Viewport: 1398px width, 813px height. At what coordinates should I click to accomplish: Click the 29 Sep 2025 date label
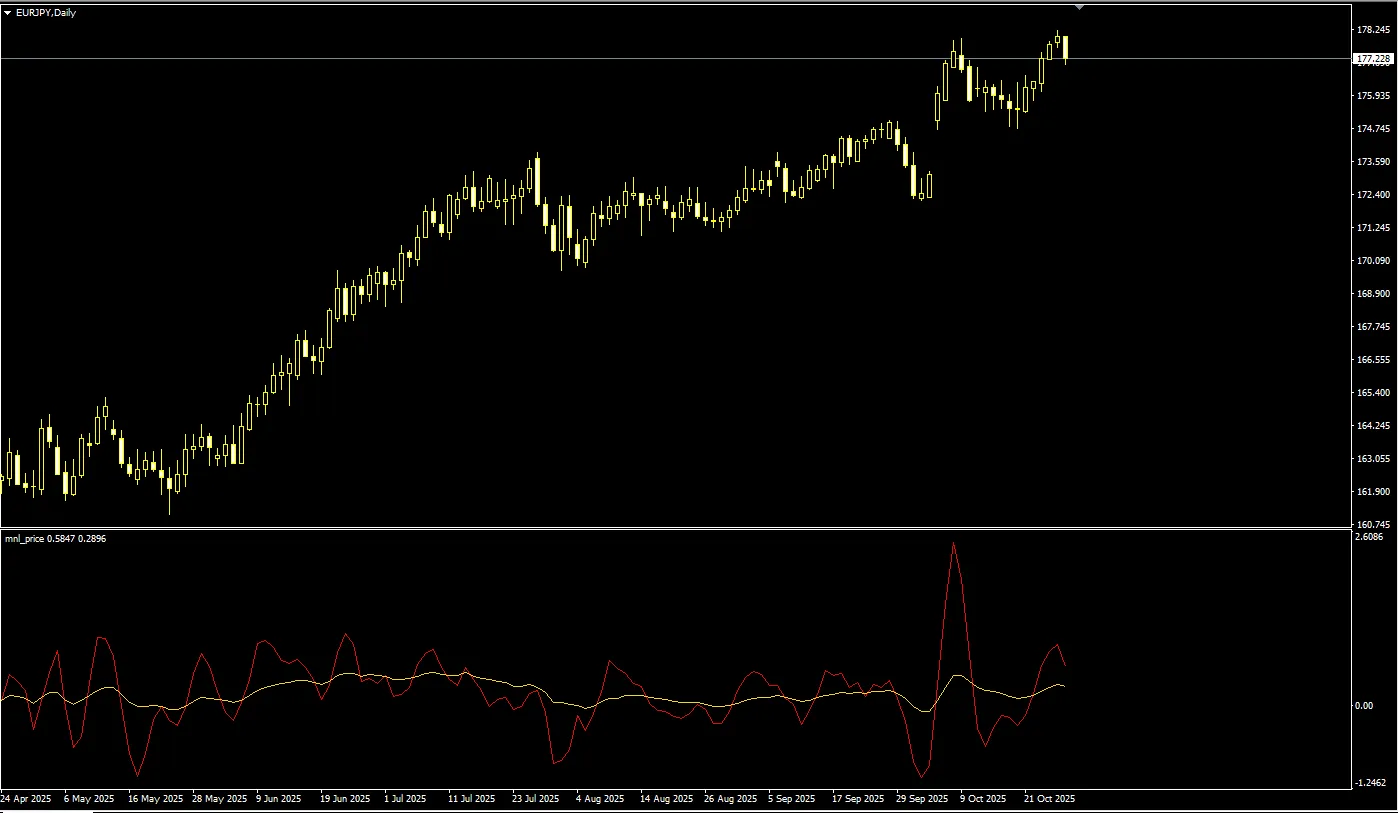pyautogui.click(x=922, y=800)
